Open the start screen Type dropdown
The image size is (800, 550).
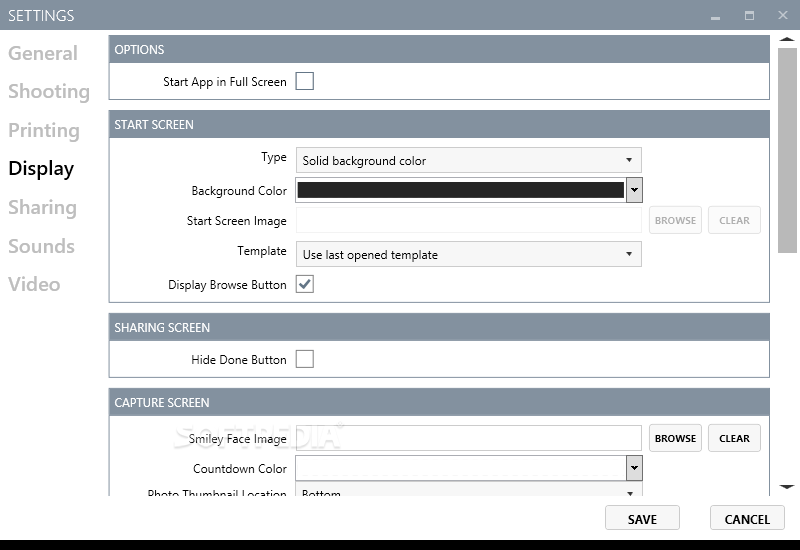[468, 160]
